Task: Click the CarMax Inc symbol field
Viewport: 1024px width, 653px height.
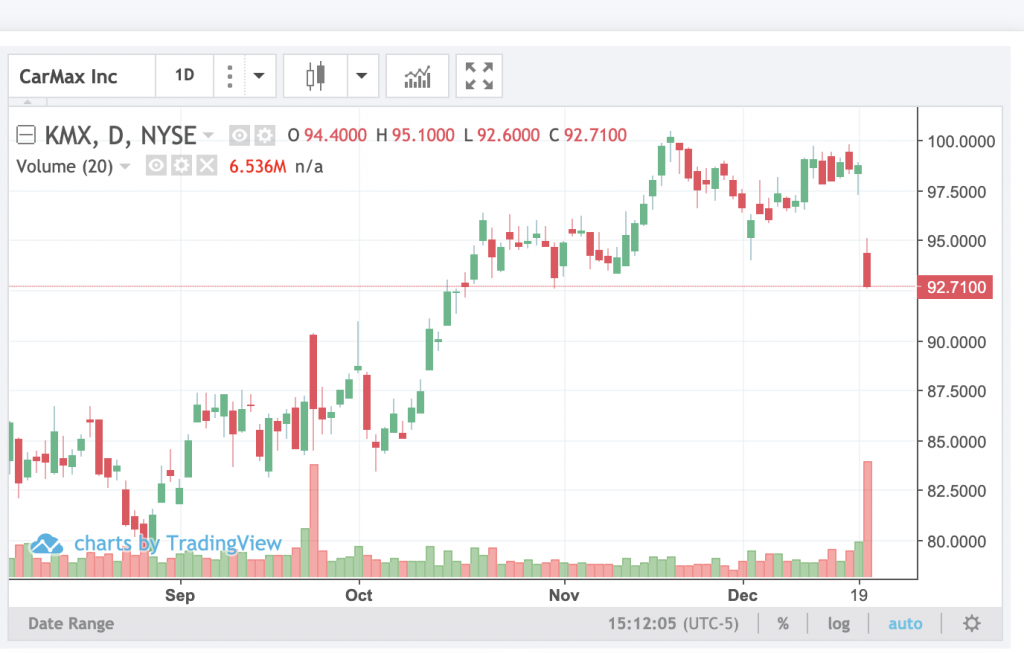Action: coord(82,76)
